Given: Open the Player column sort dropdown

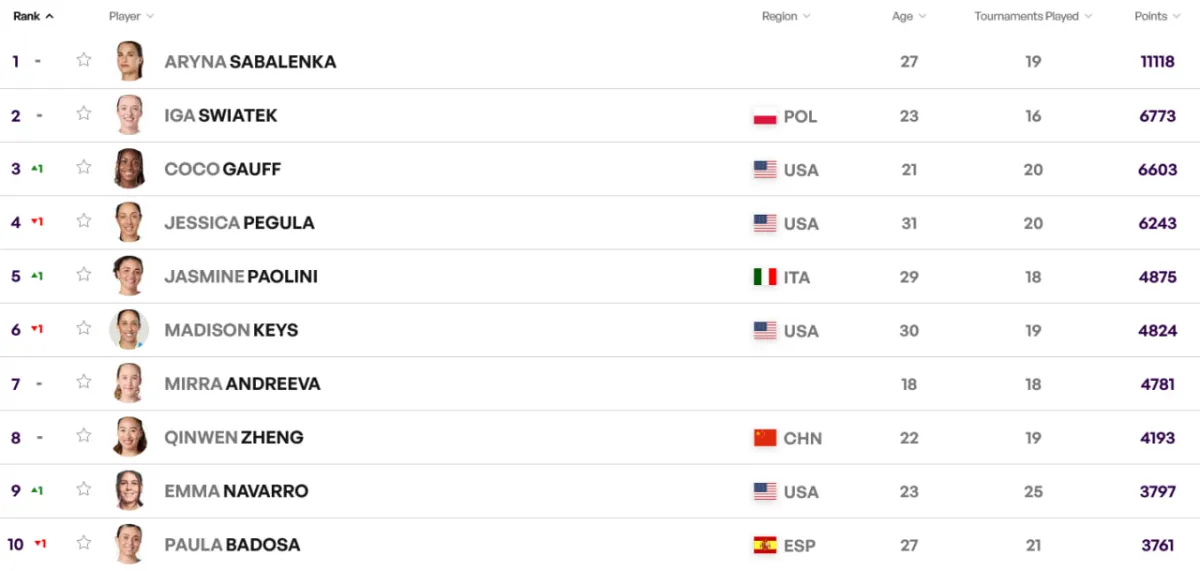Looking at the screenshot, I should click(x=131, y=16).
